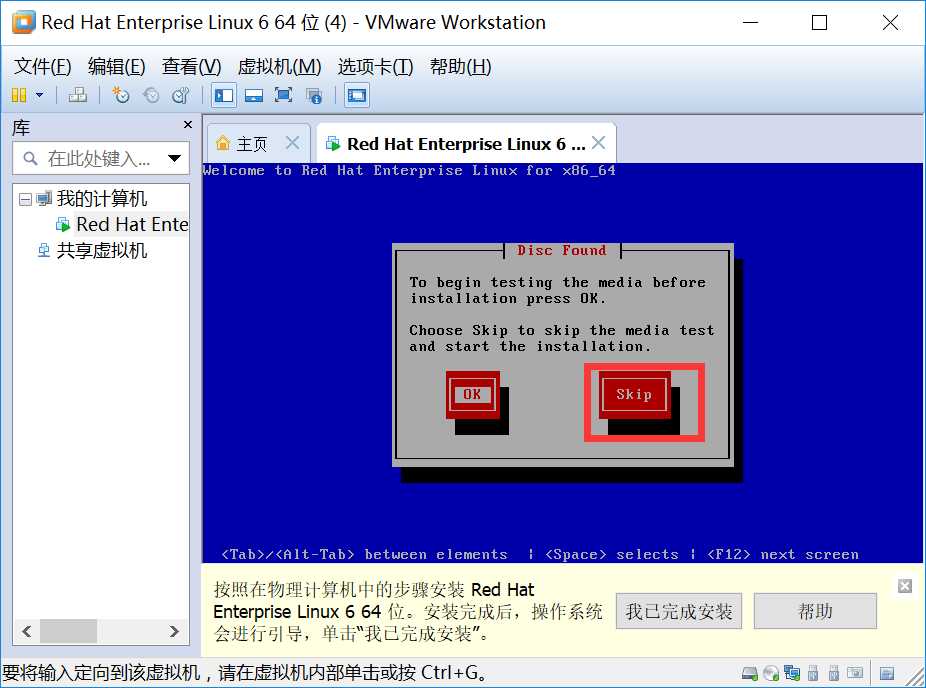Close the Red Hat Enterprise Linux 6 tab
The image size is (926, 688).
(598, 142)
